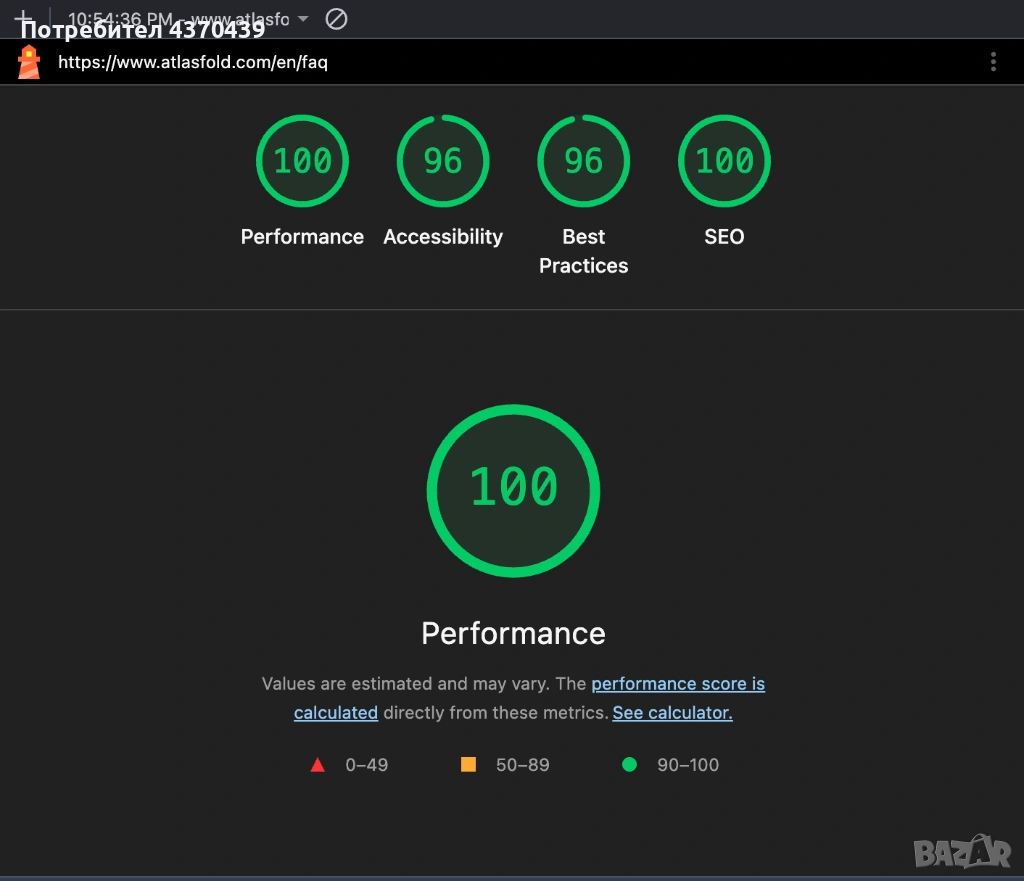Click the 'Values are estimated and may vary' text

click(405, 684)
